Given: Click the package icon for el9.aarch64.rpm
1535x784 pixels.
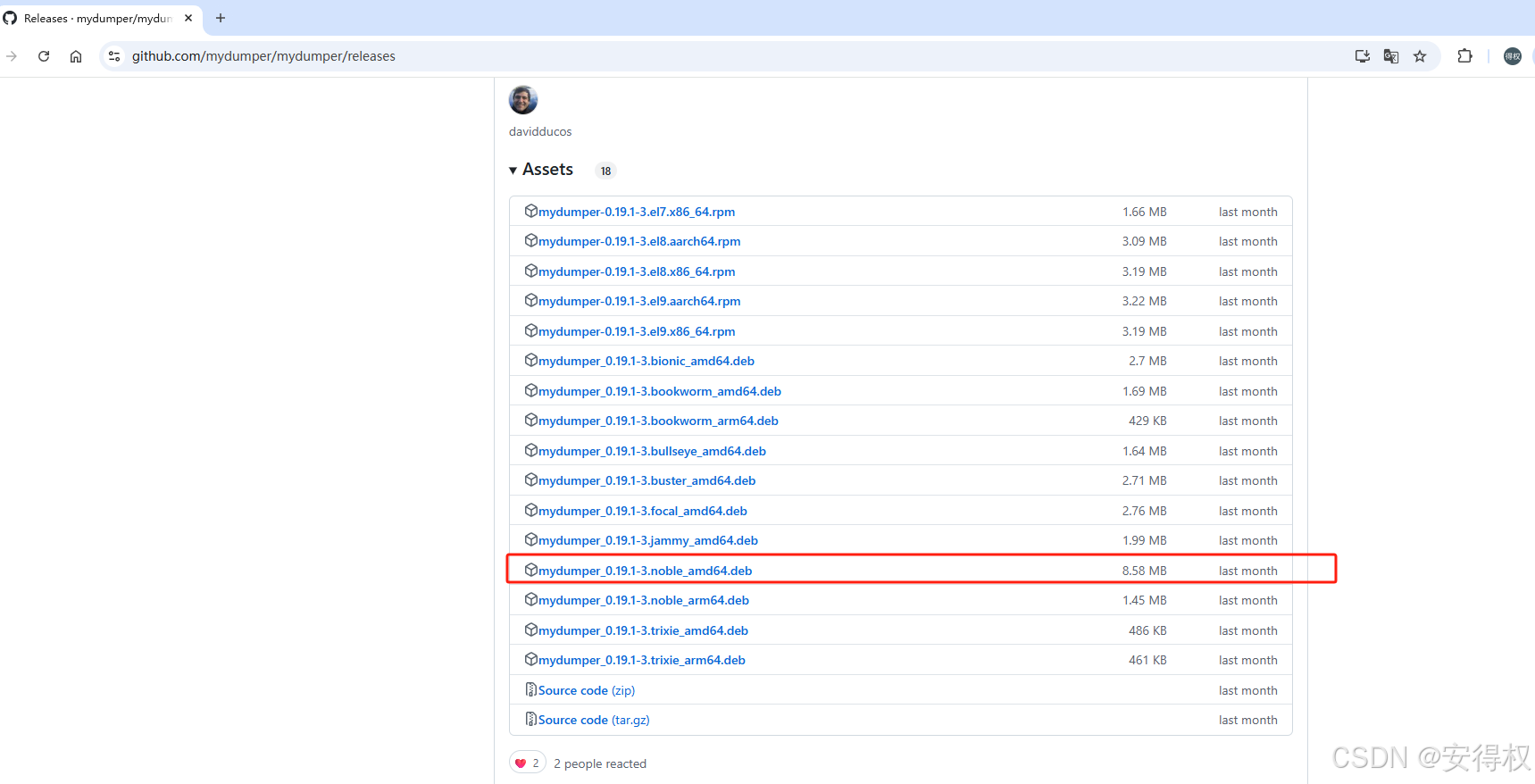Looking at the screenshot, I should [530, 300].
